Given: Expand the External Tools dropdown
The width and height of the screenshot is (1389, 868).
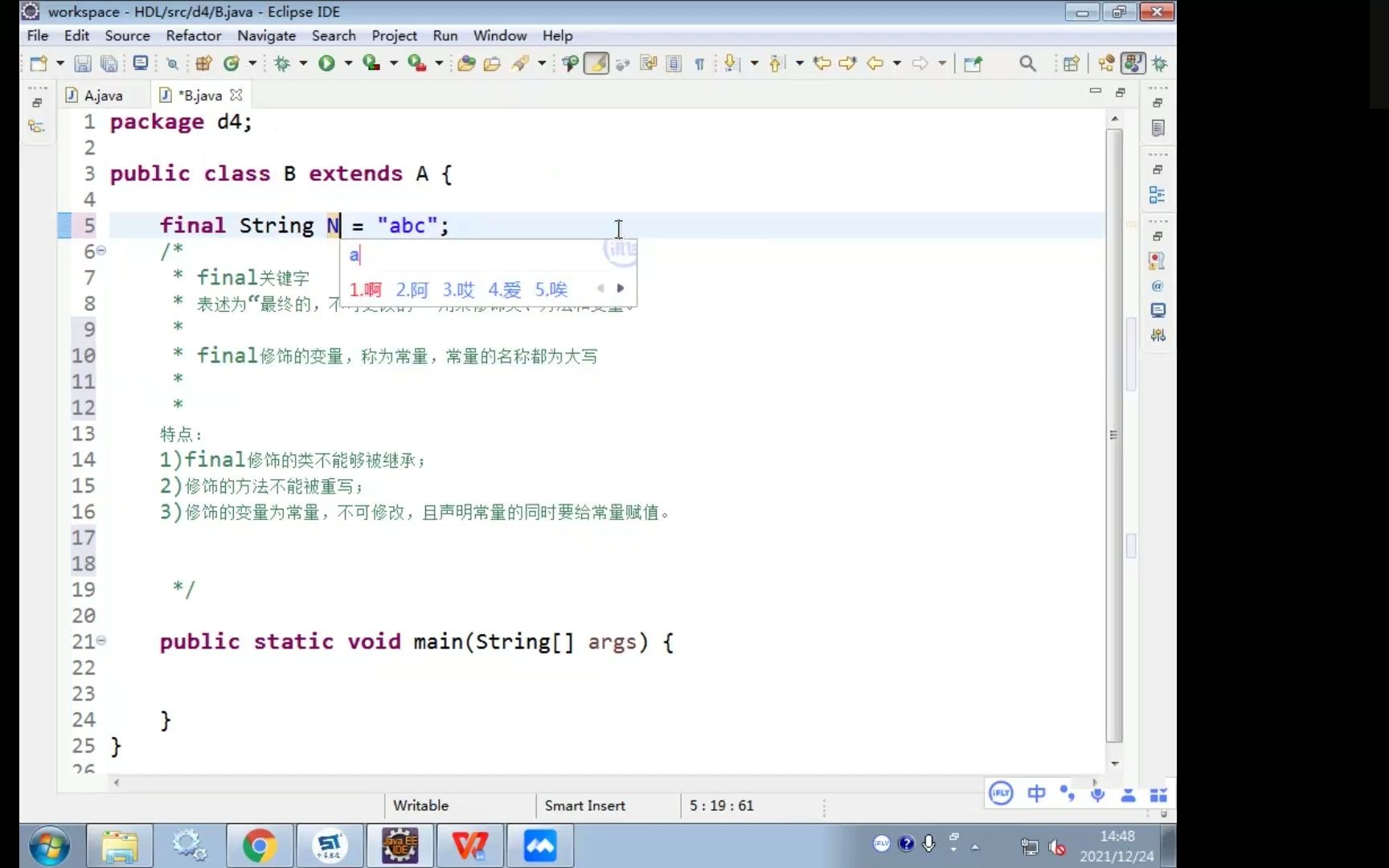Looking at the screenshot, I should [439, 63].
